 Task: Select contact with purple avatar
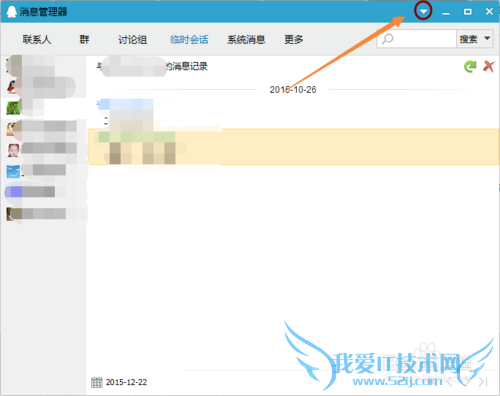42,192
